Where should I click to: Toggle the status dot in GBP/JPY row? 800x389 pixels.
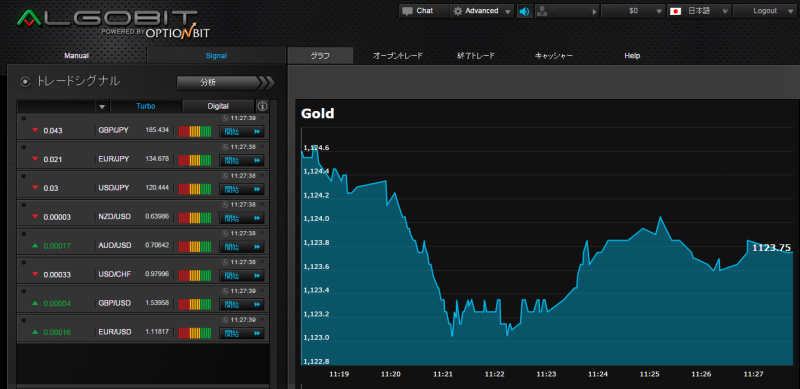tap(23, 118)
